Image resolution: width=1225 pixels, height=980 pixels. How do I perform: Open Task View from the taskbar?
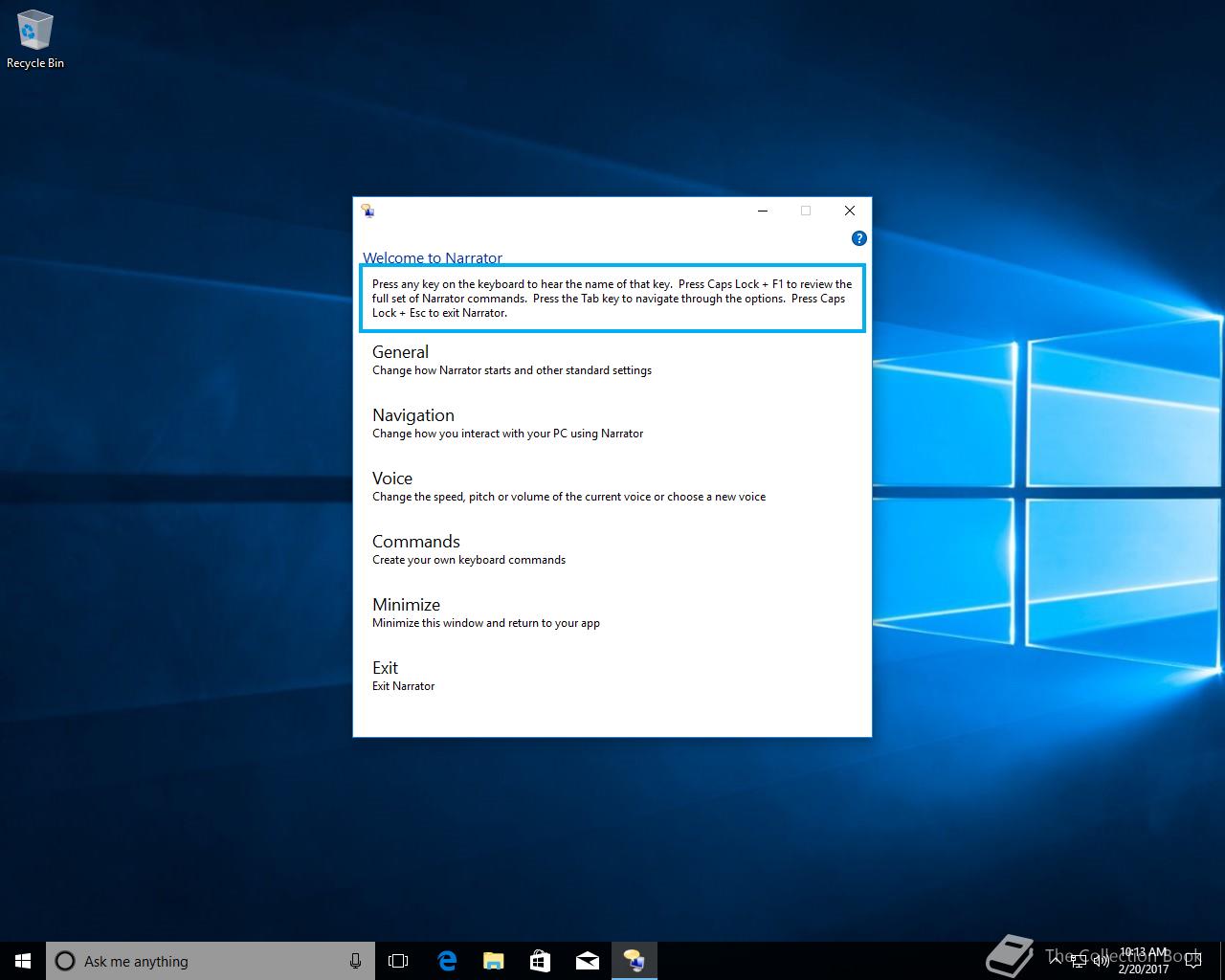point(398,961)
